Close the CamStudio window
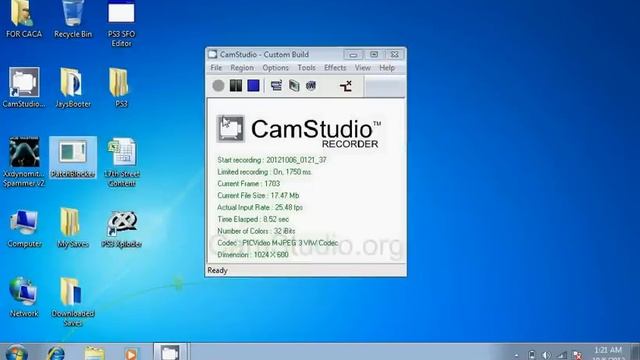The image size is (640, 360). 394,54
